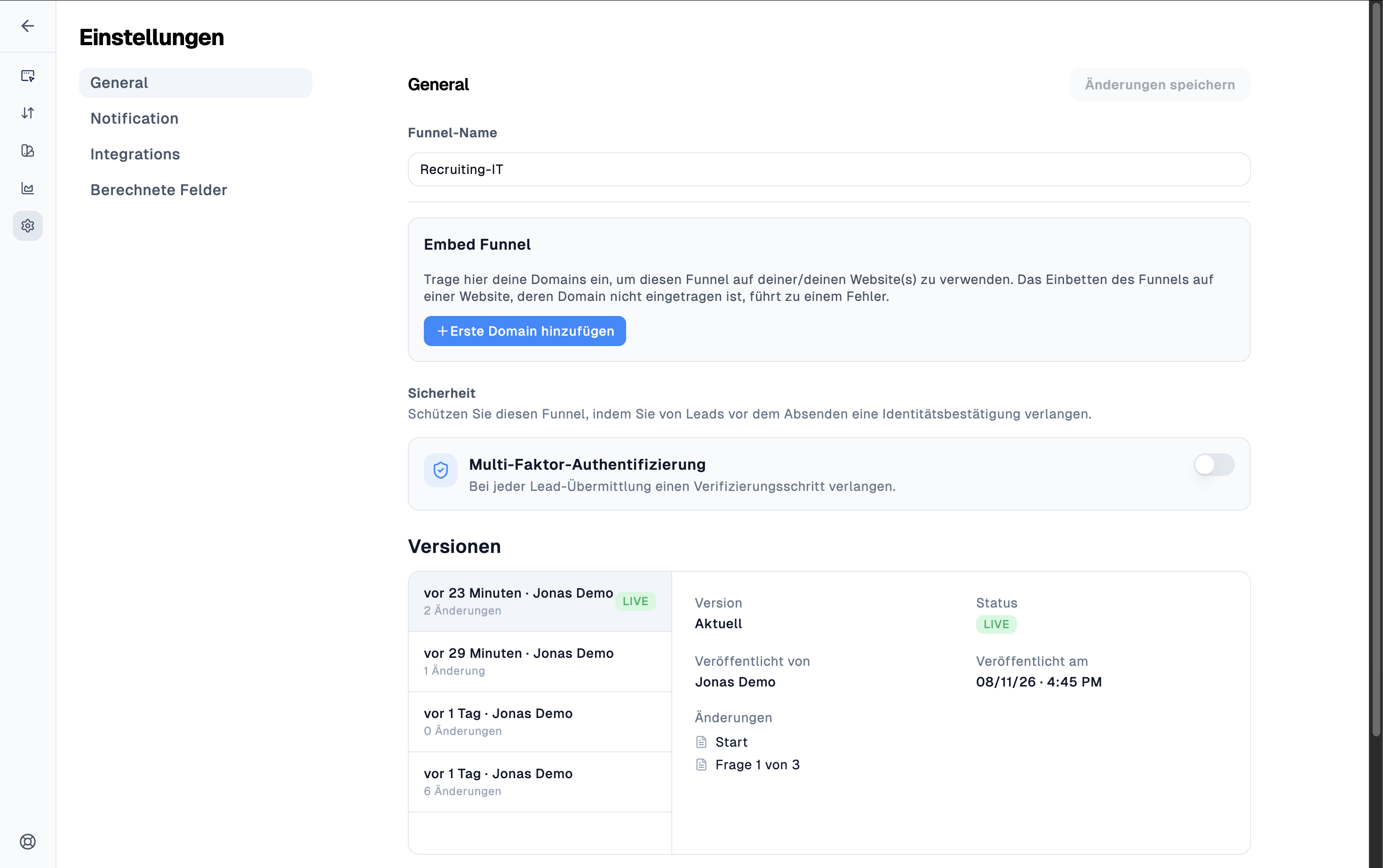
Task: Focus the Funnel-Name input field
Action: pyautogui.click(x=829, y=169)
